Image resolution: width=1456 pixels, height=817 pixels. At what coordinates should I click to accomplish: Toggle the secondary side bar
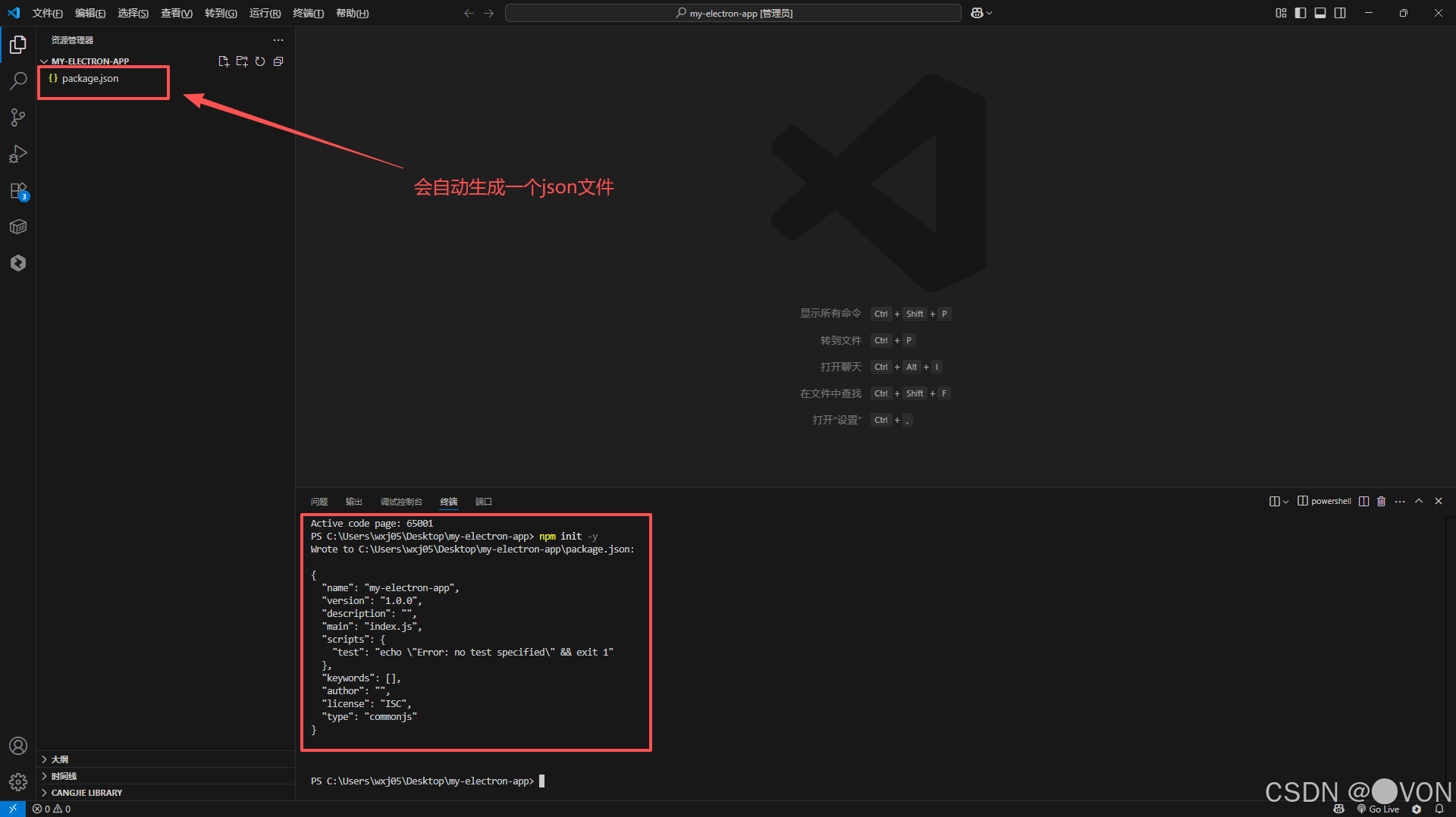[1340, 13]
